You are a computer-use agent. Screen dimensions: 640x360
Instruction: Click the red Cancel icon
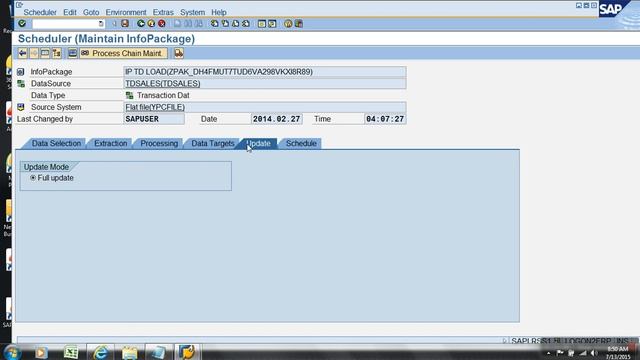[x=162, y=24]
